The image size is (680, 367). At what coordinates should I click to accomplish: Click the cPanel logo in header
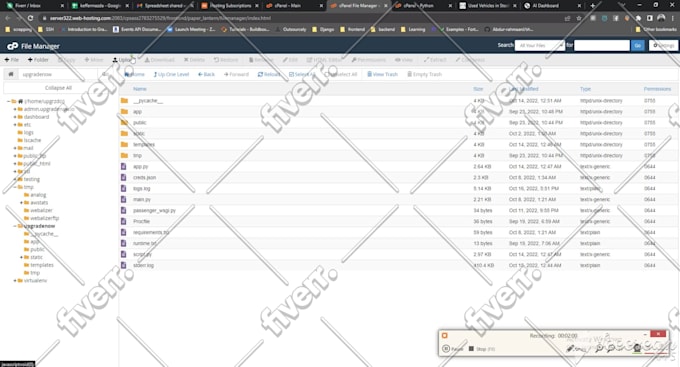pos(12,46)
